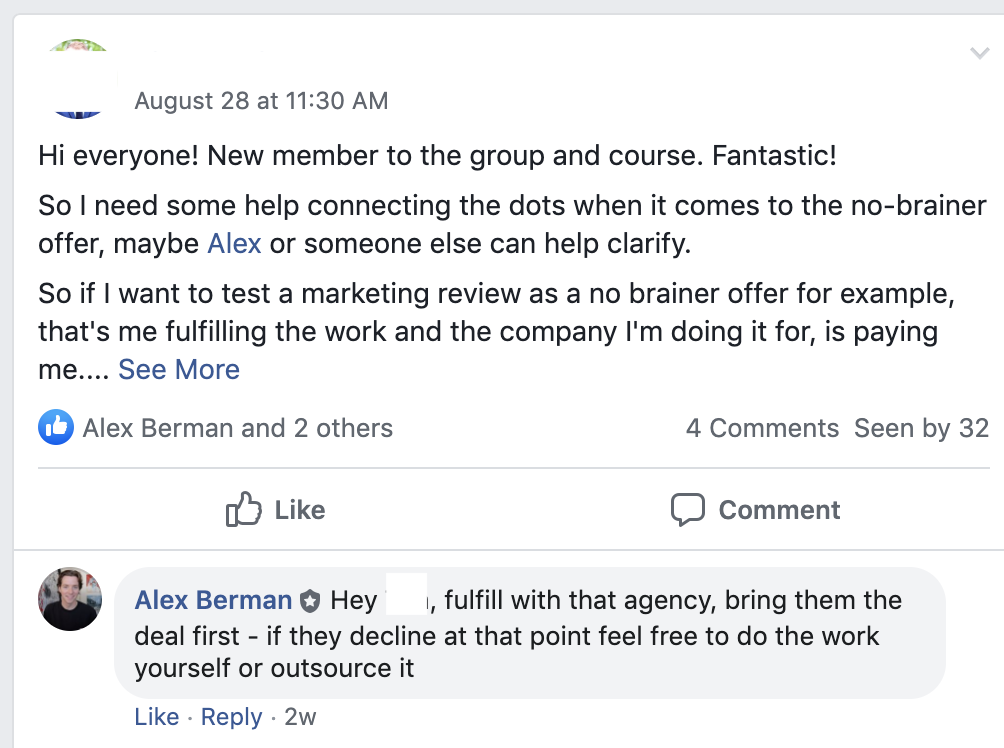This screenshot has width=1004, height=748.
Task: Click the thumbs-up Like icon under the post
Action: pos(244,510)
